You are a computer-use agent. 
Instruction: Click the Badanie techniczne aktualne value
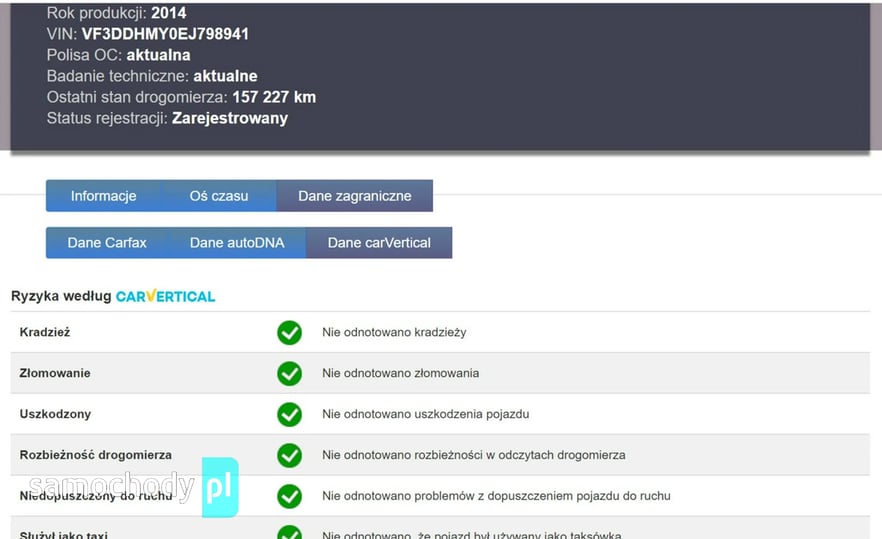click(226, 76)
